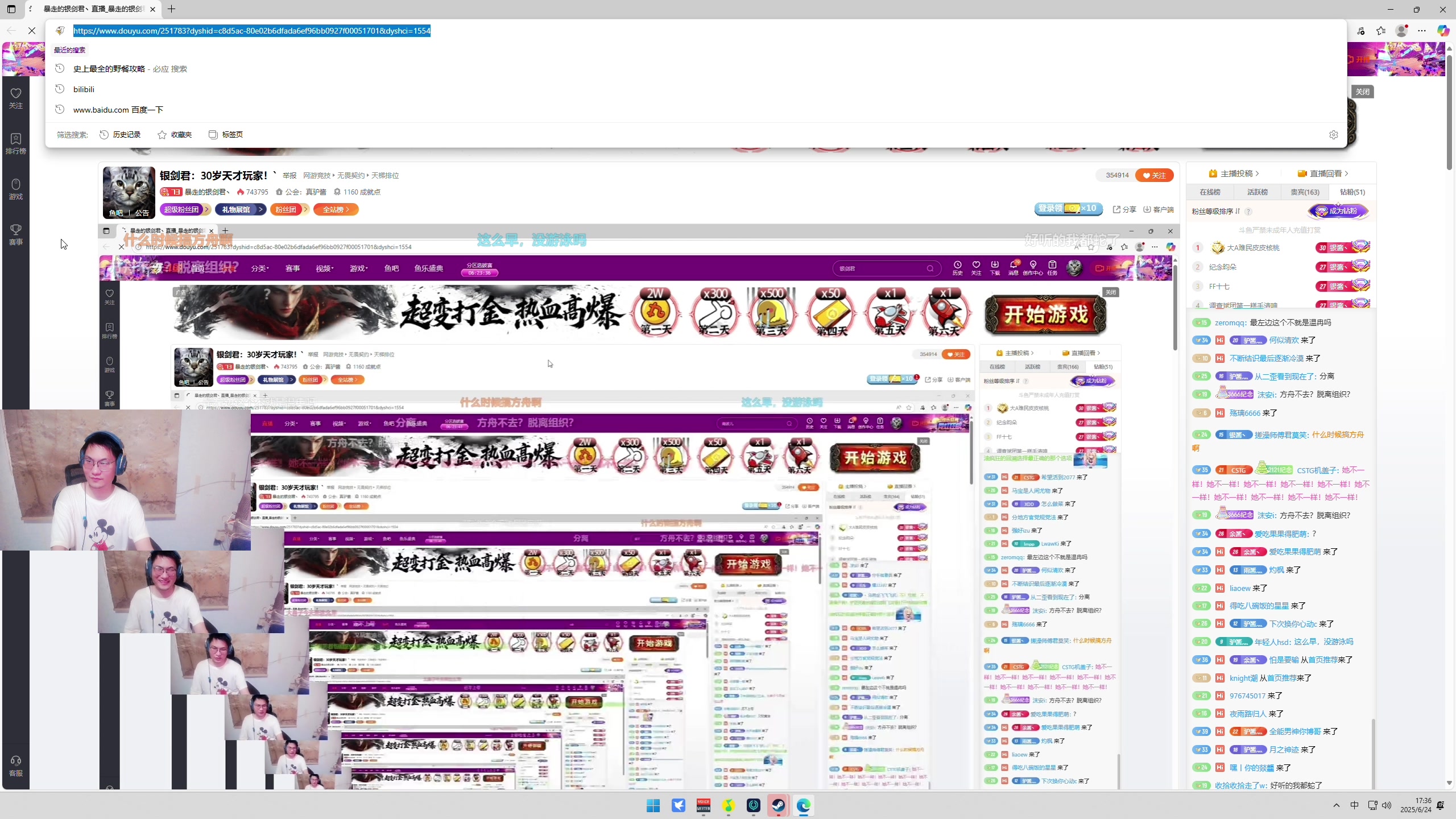The height and width of the screenshot is (819, 1456).
Task: Expand 主播投稿 section
Action: click(x=1234, y=173)
